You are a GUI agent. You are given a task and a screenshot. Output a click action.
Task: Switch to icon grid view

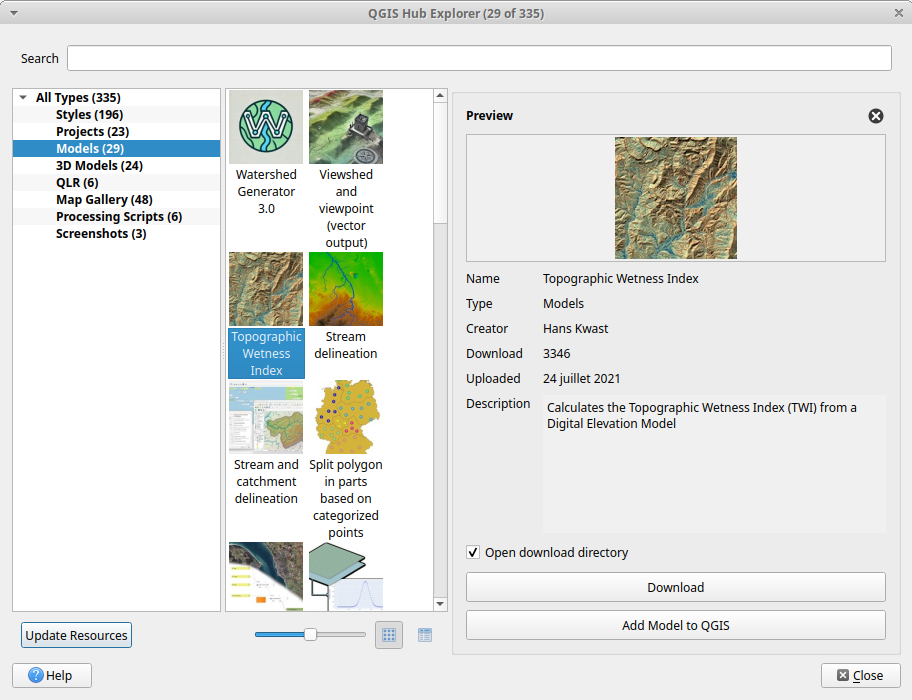click(x=388, y=634)
